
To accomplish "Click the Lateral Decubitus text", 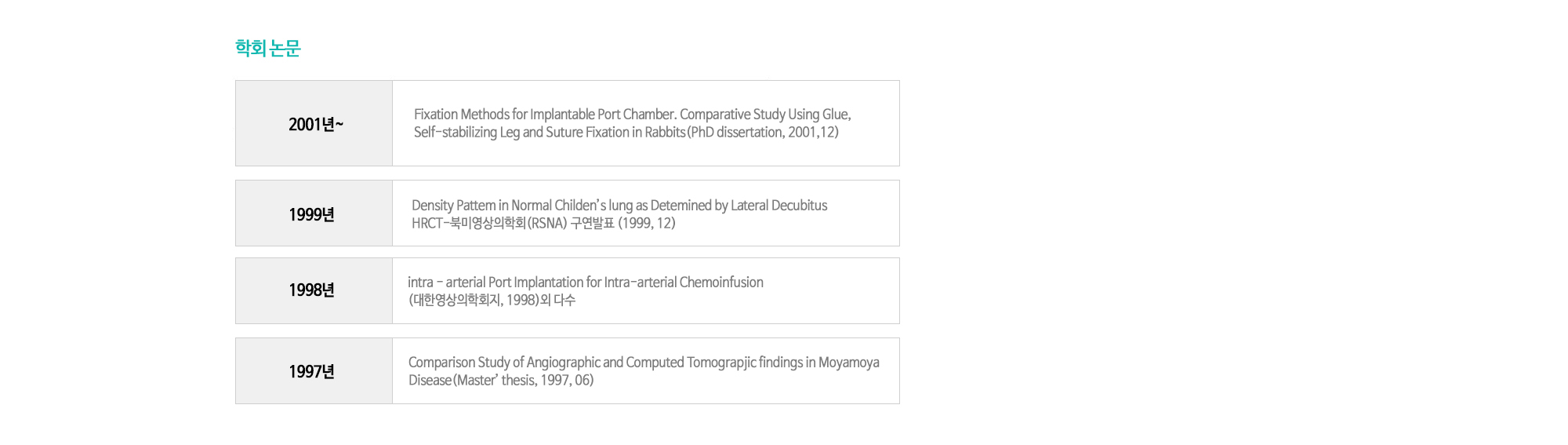I will point(779,206).
